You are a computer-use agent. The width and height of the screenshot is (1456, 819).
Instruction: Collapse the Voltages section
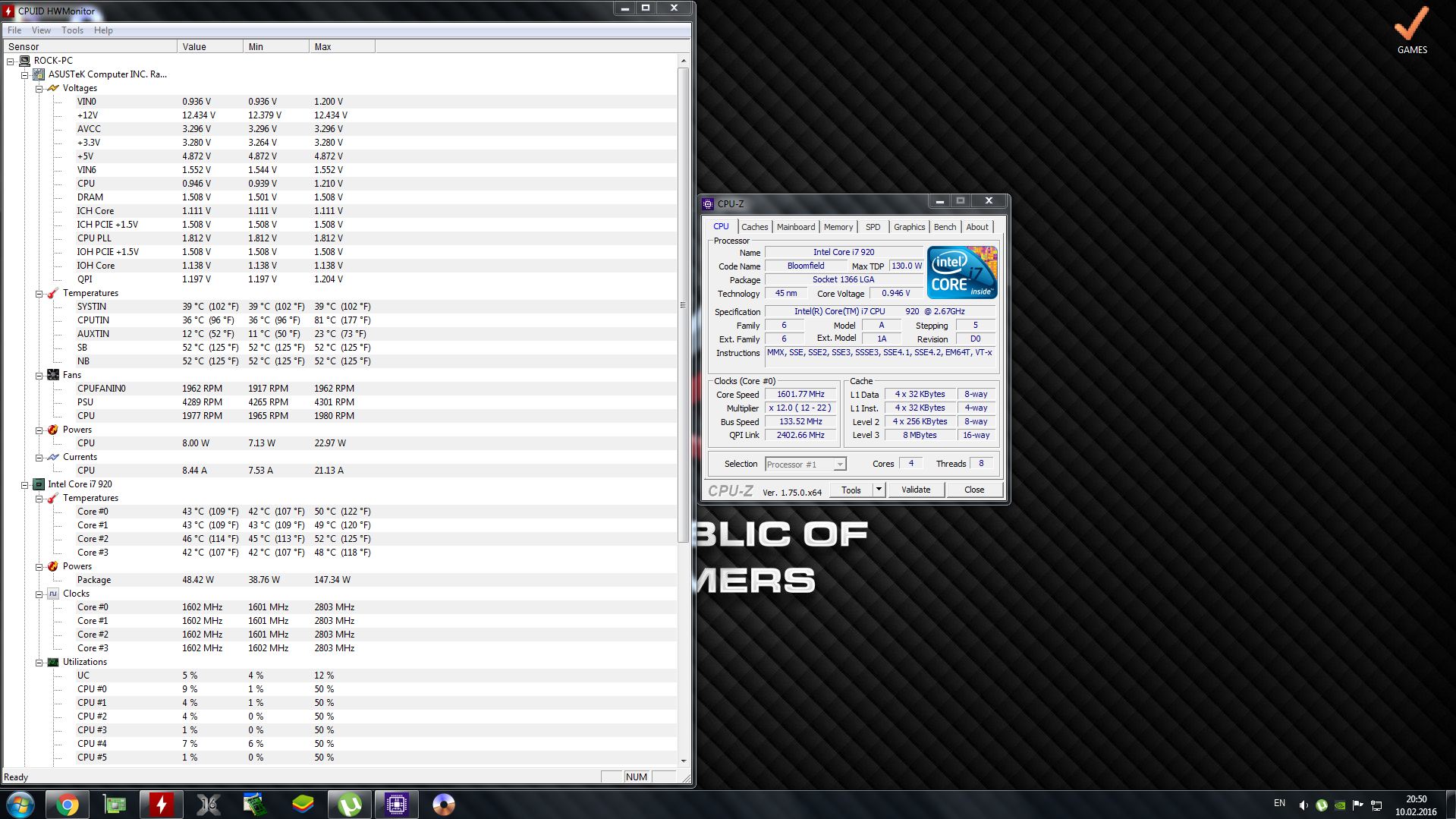[39, 88]
